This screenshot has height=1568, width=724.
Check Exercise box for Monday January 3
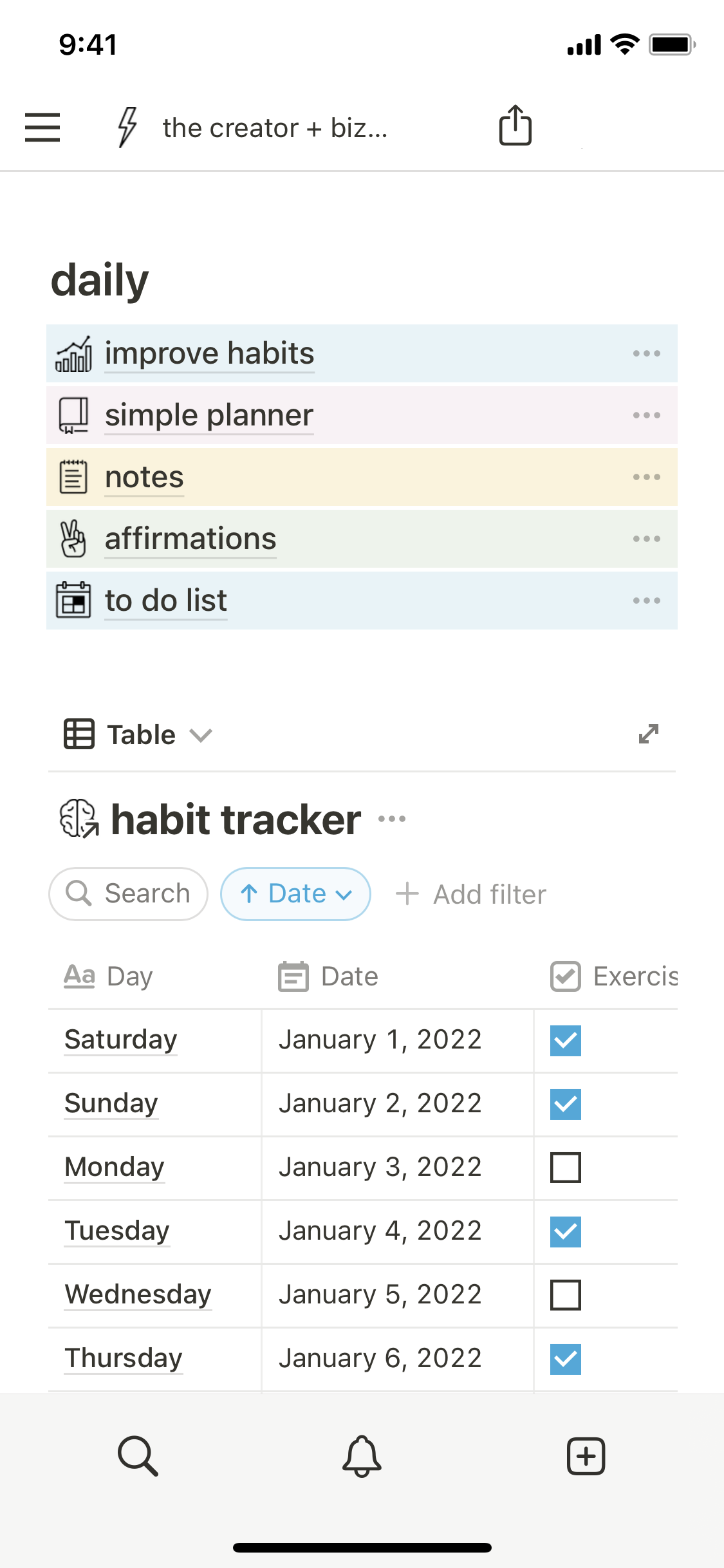[x=566, y=1168]
